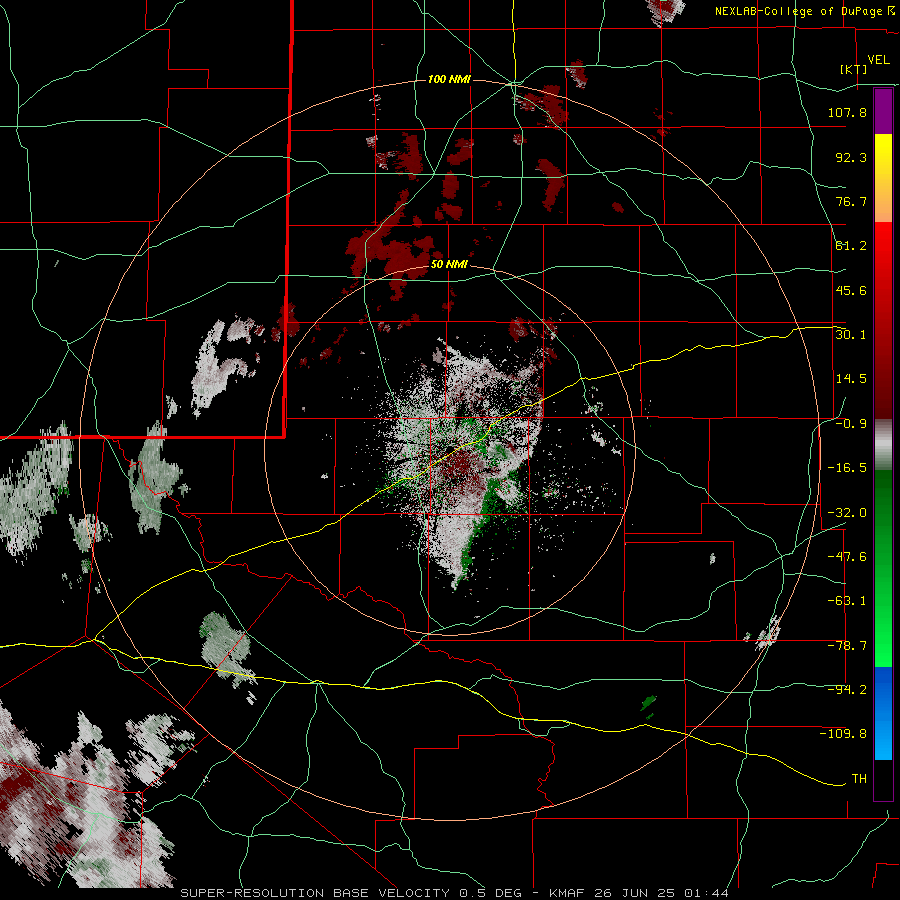The height and width of the screenshot is (900, 900).
Task: Pick the gray segment of velocity scale
Action: [x=883, y=445]
